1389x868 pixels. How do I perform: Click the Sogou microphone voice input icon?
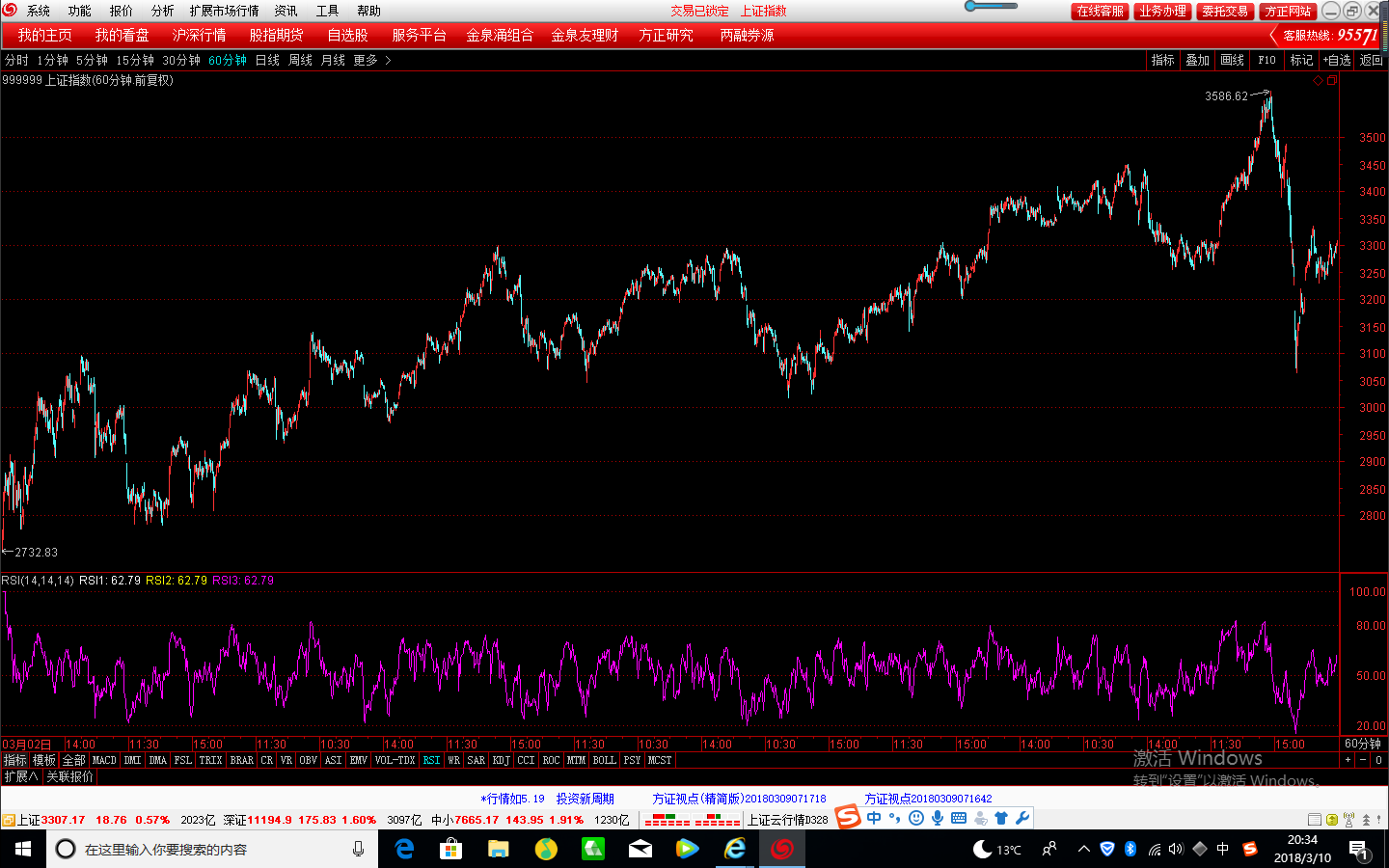(x=937, y=818)
